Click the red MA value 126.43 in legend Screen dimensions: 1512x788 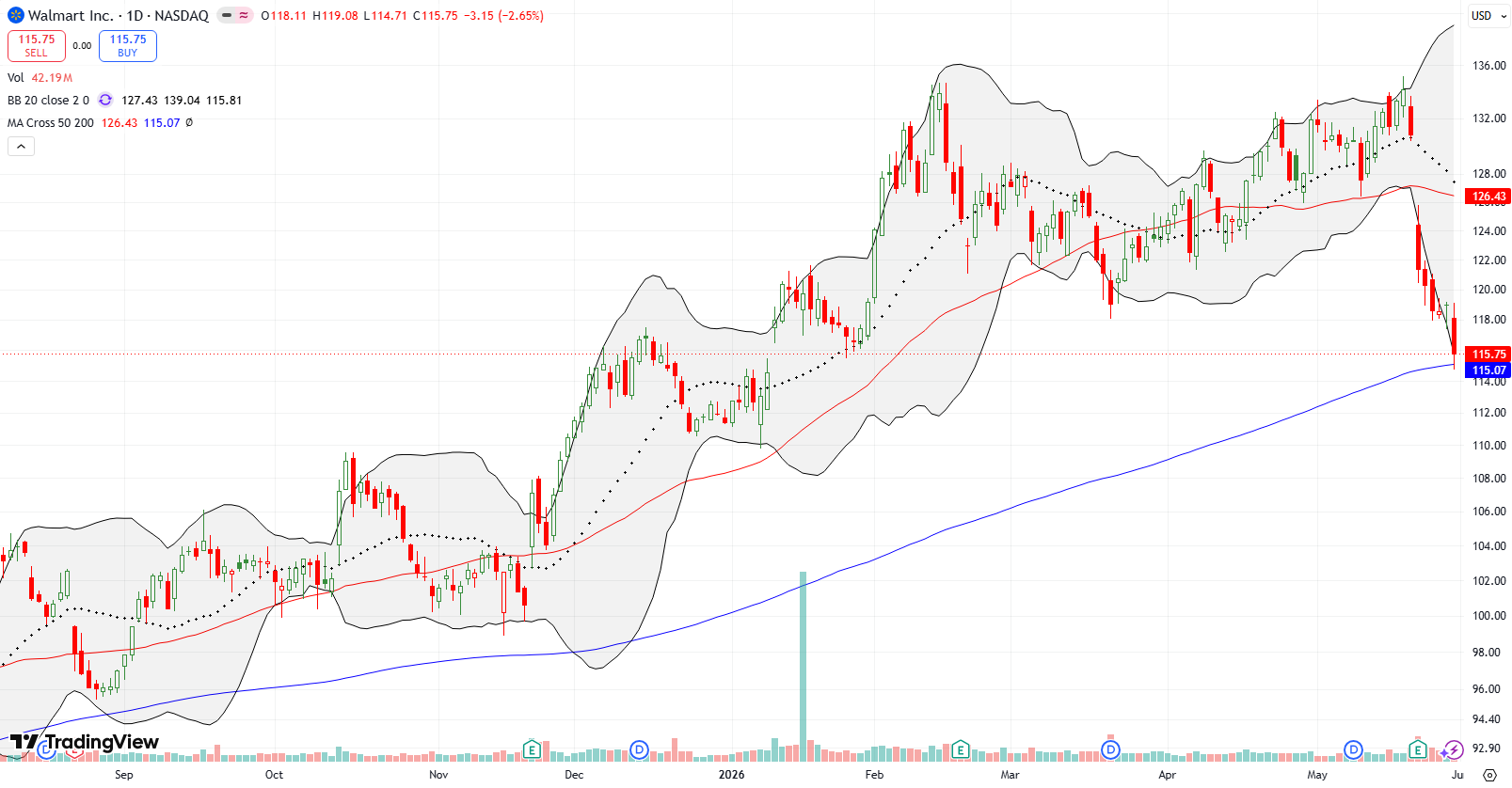click(x=119, y=123)
